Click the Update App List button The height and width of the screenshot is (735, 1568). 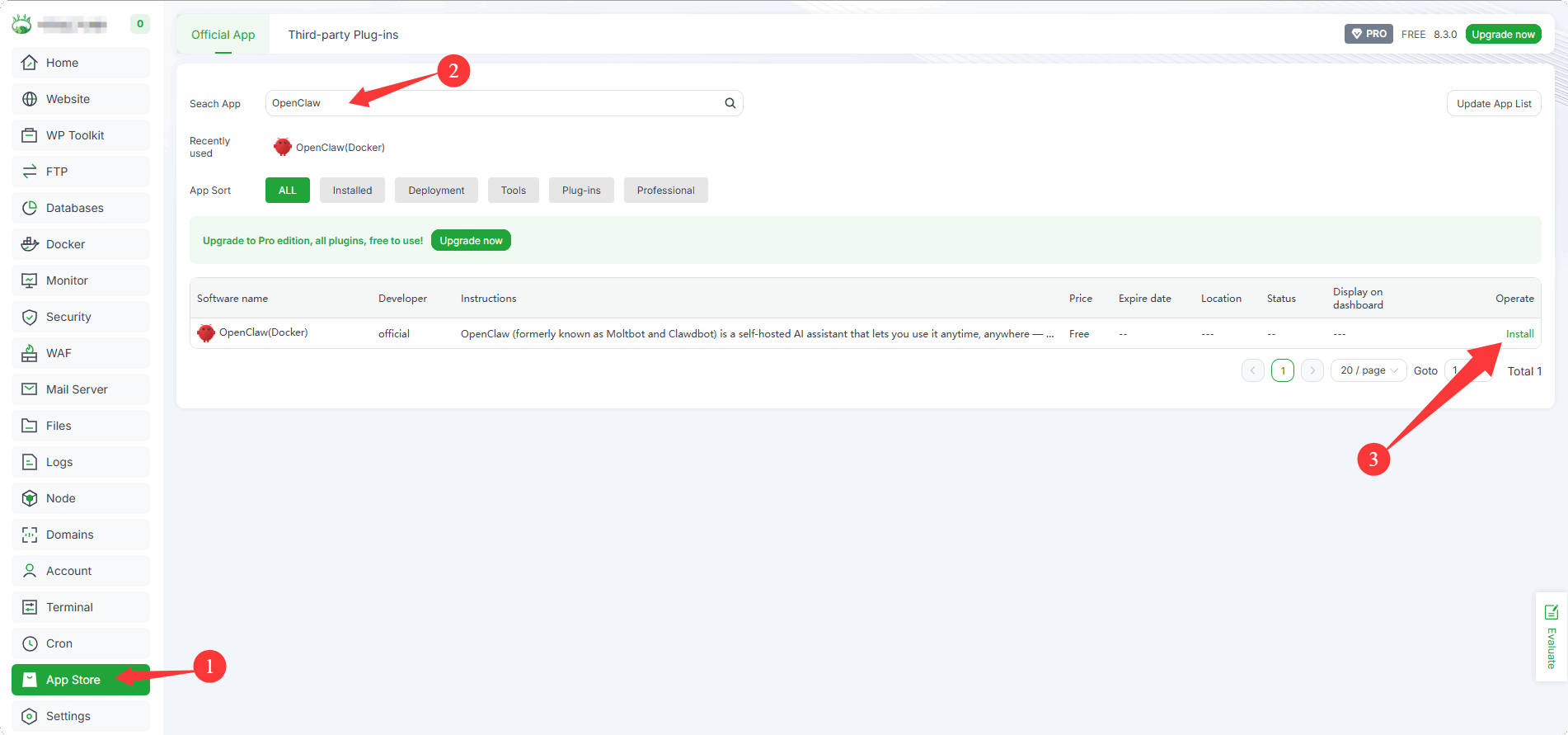coord(1494,103)
